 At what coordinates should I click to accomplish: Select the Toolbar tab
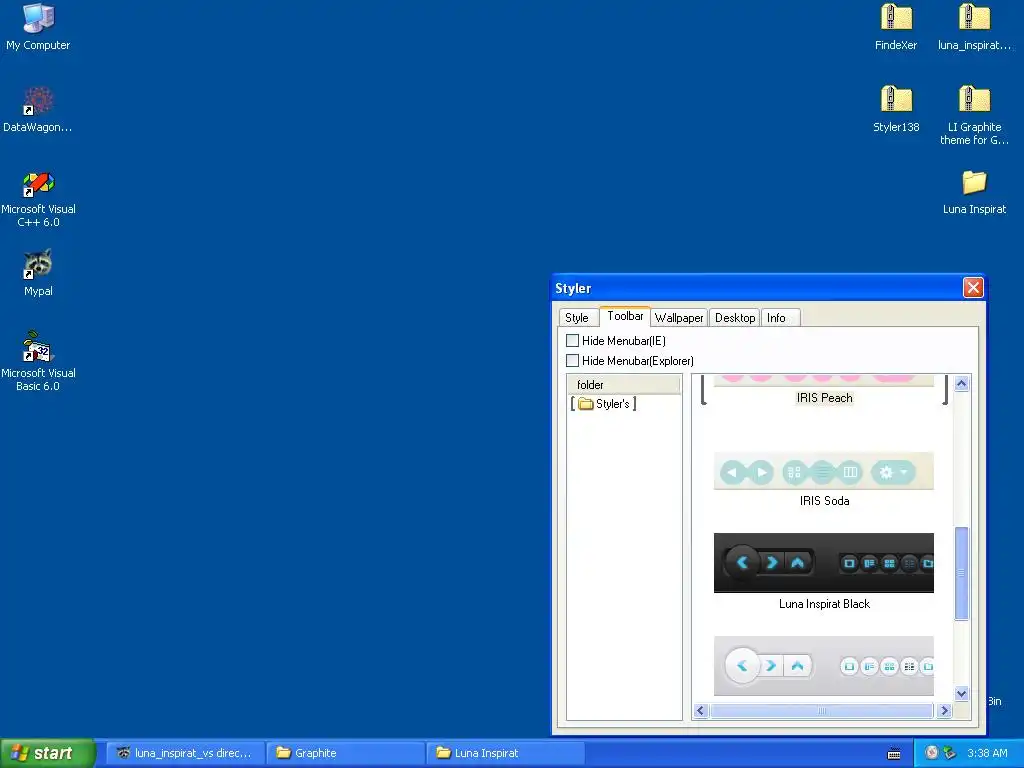click(x=625, y=316)
